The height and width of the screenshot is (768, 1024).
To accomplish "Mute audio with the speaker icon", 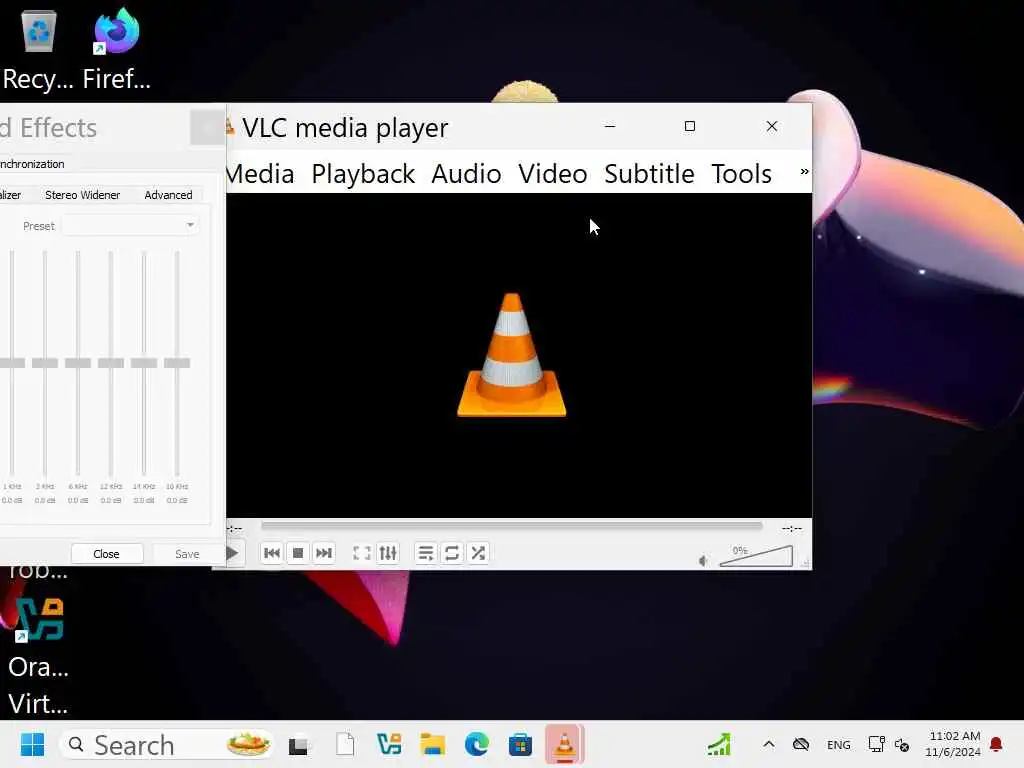I will 703,560.
